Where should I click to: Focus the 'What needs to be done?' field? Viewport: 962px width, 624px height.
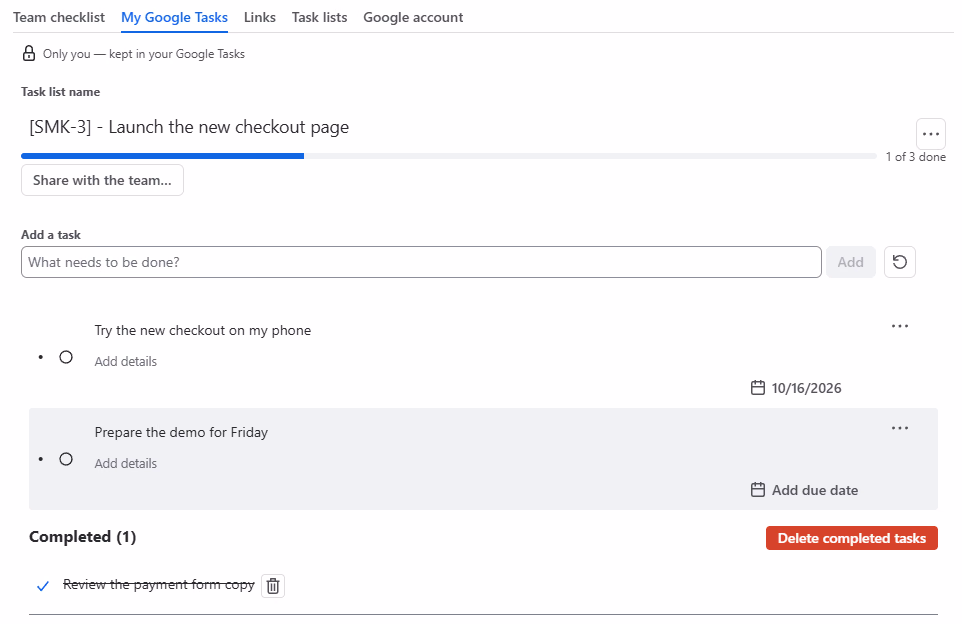421,262
